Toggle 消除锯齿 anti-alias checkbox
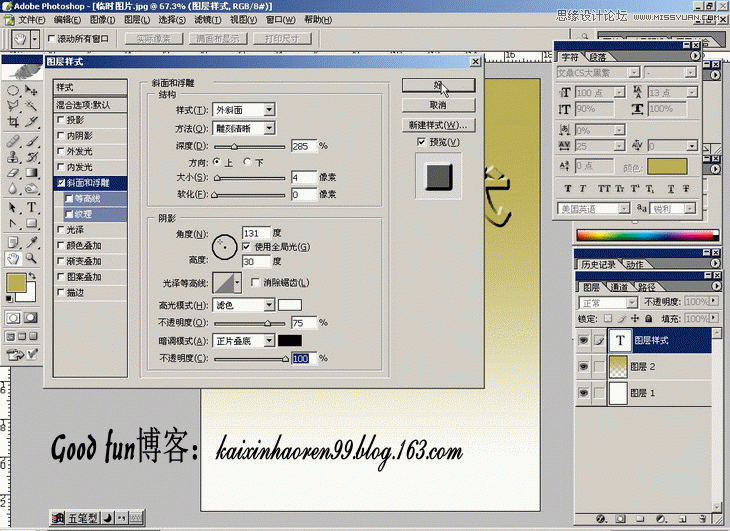This screenshot has height=531, width=730. (x=255, y=282)
